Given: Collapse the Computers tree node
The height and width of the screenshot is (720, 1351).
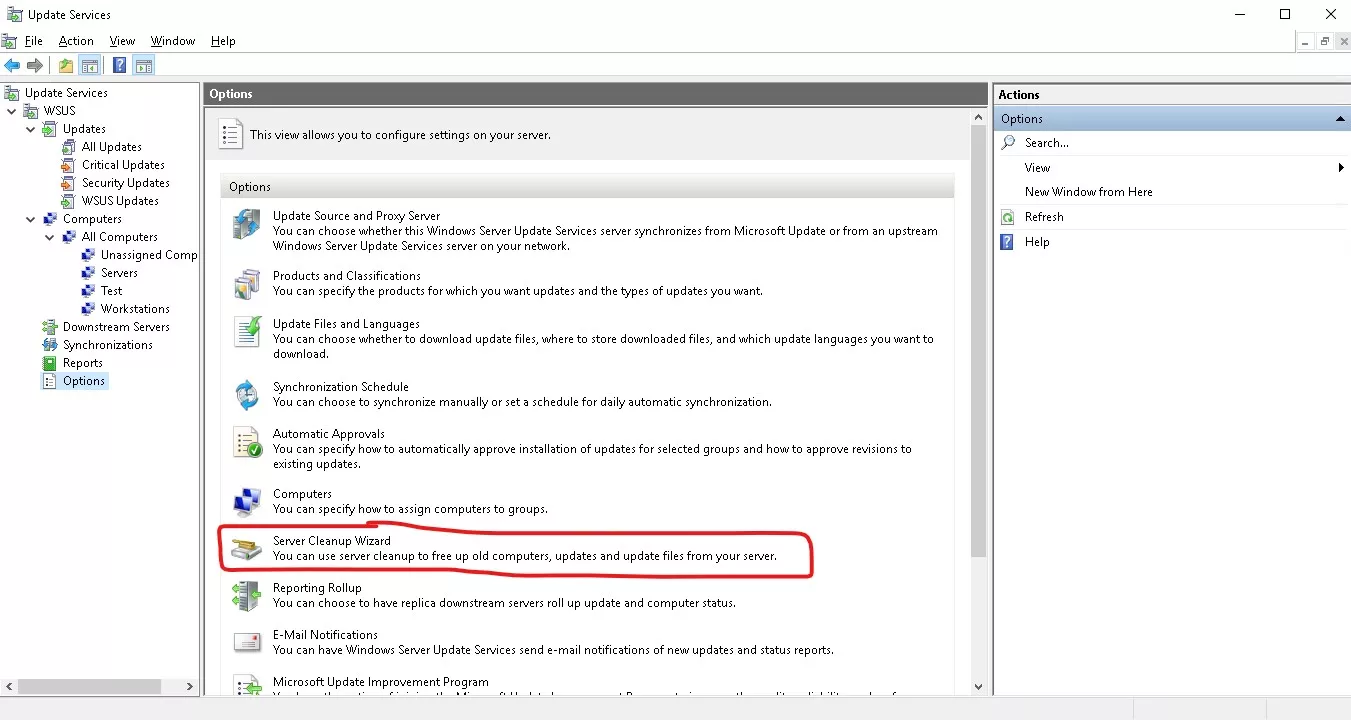Looking at the screenshot, I should [x=31, y=219].
